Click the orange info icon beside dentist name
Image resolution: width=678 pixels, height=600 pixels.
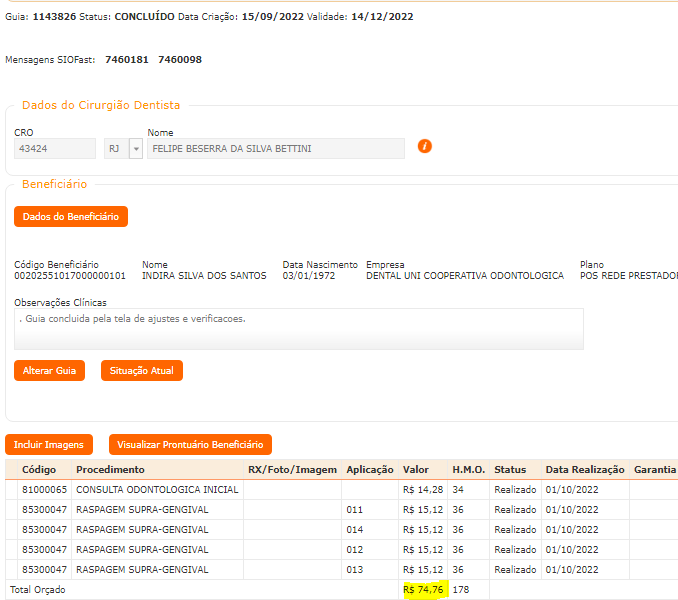[x=424, y=146]
